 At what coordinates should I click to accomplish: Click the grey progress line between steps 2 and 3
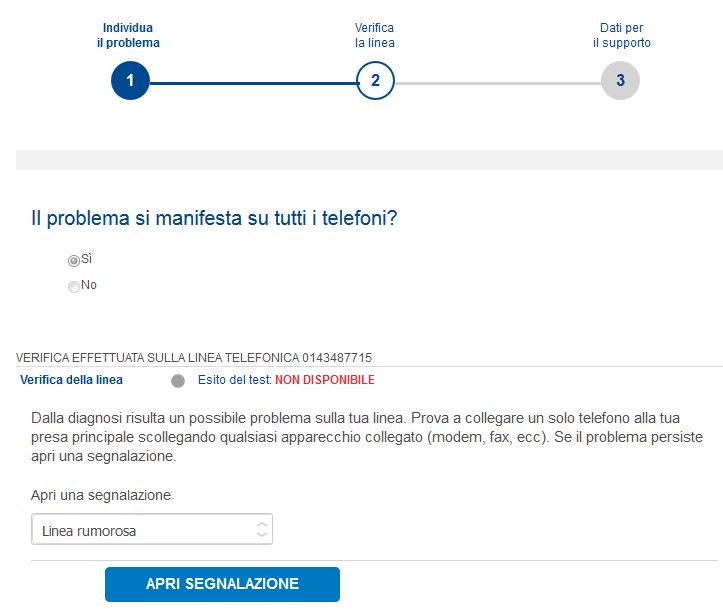[497, 82]
